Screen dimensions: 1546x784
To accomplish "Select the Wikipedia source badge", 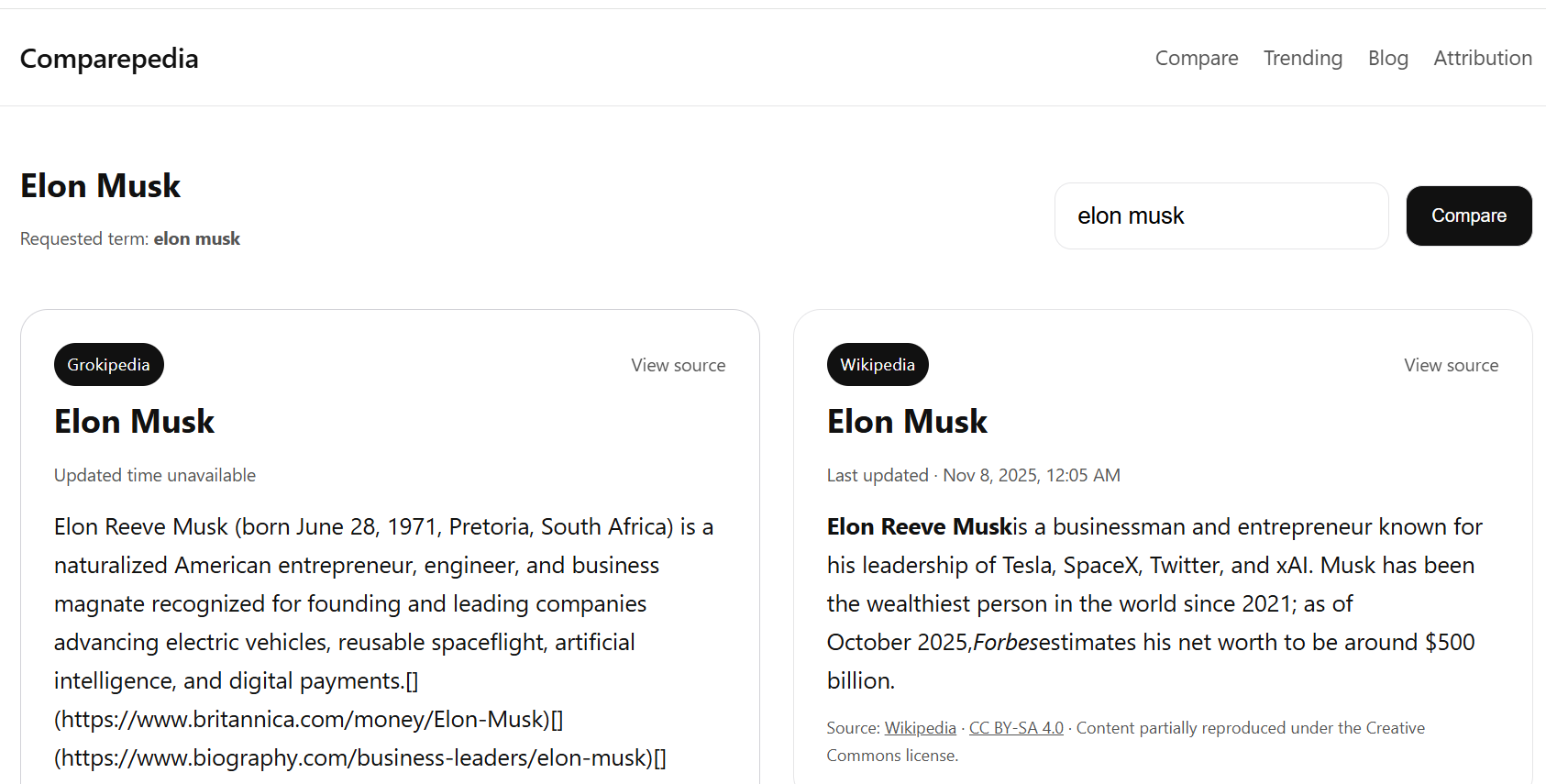I will tap(877, 364).
